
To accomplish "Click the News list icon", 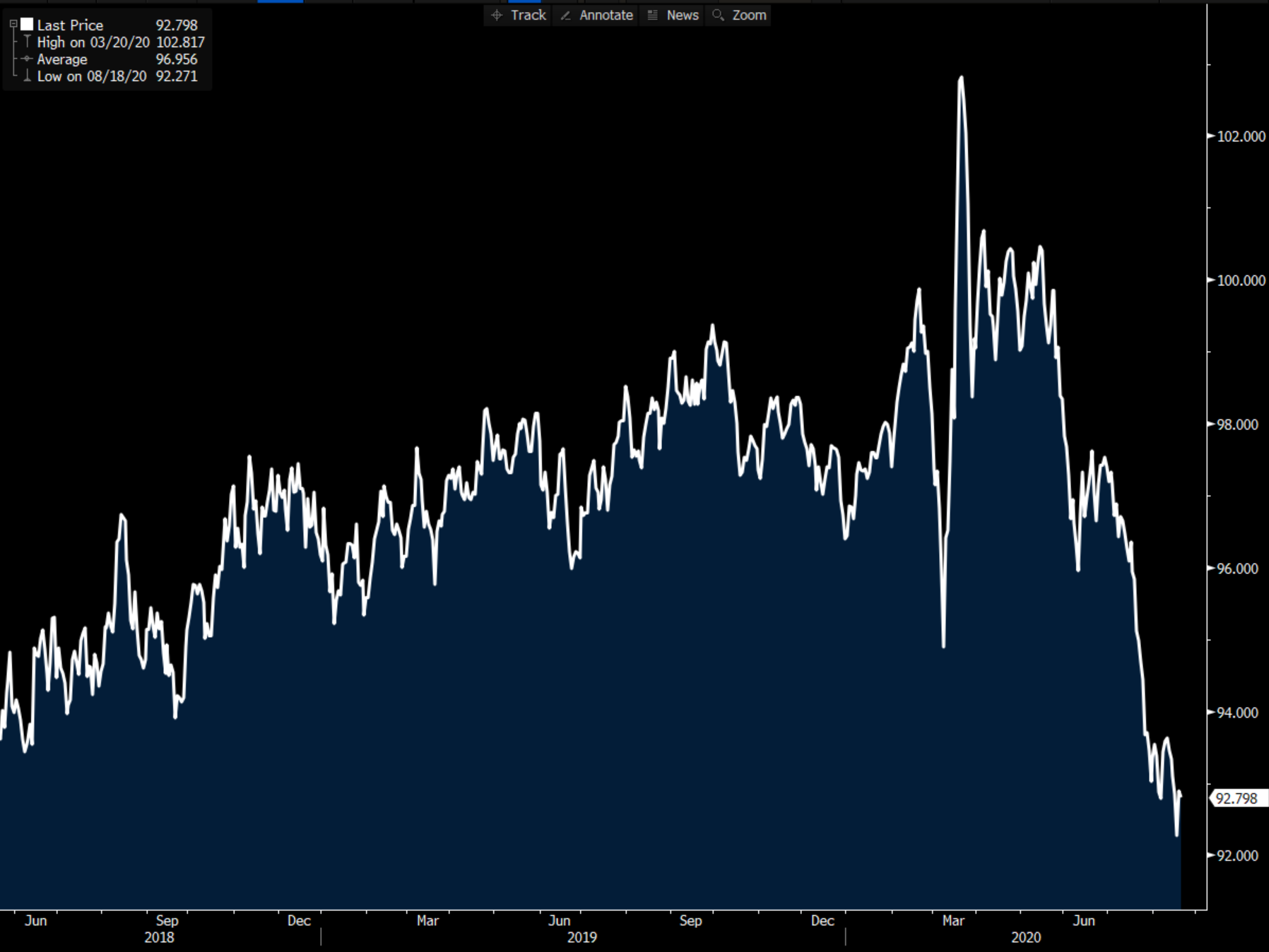I will coord(653,16).
